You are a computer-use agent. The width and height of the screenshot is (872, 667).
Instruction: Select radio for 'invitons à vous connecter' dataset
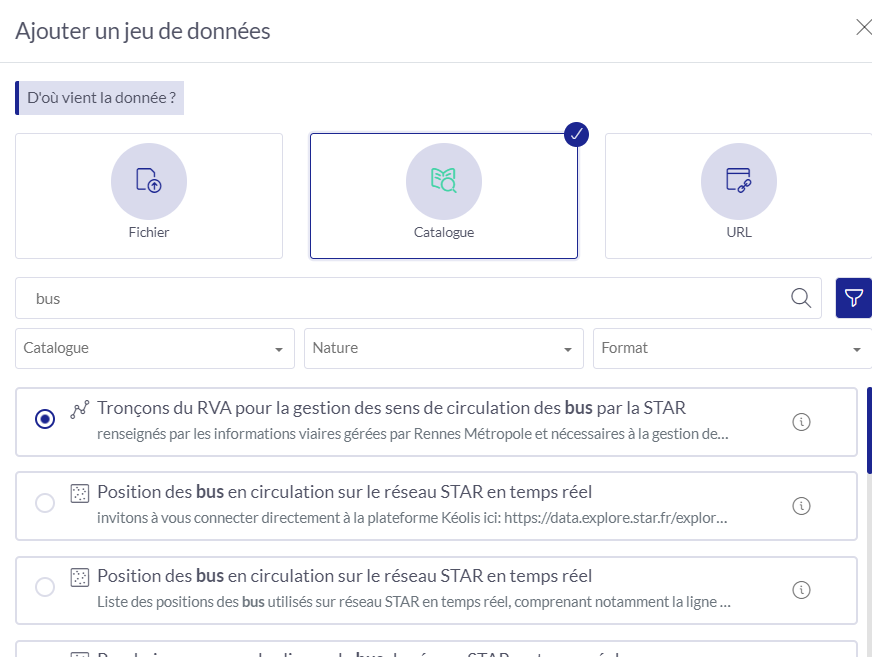pyautogui.click(x=44, y=503)
